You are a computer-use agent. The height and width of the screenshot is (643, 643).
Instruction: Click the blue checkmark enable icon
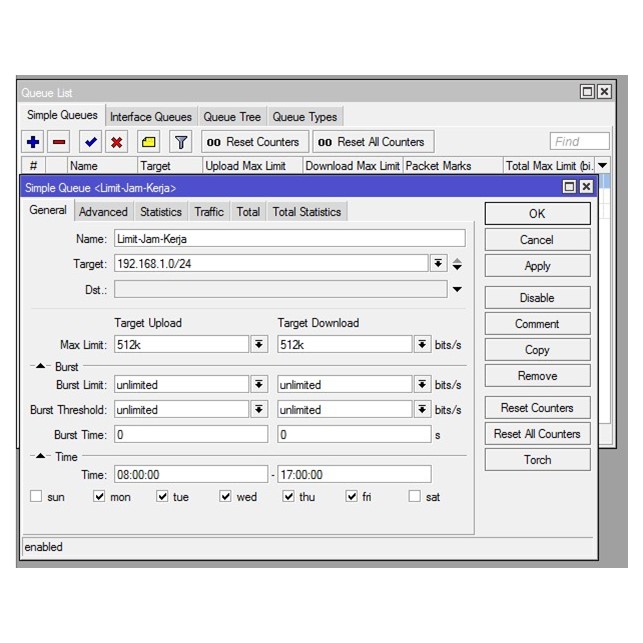coord(91,142)
